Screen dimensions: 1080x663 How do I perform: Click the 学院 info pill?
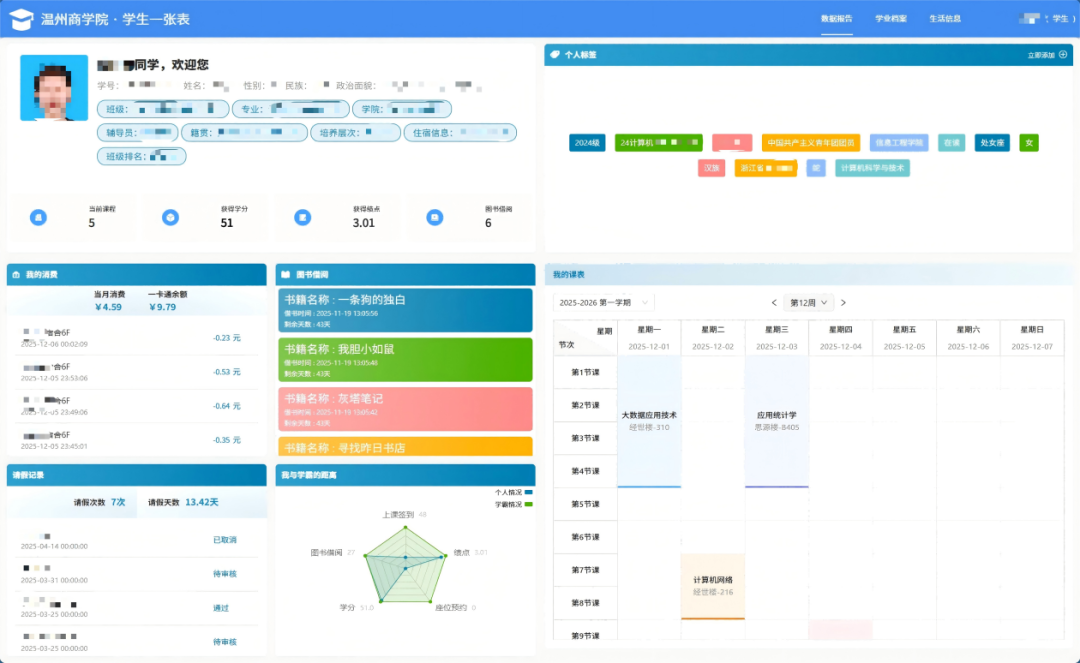click(x=402, y=109)
